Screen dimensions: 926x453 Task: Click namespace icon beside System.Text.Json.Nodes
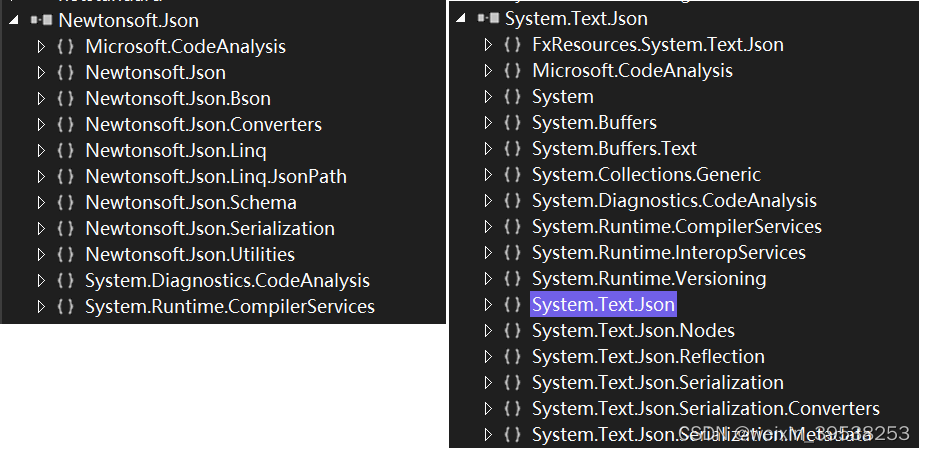coord(513,331)
